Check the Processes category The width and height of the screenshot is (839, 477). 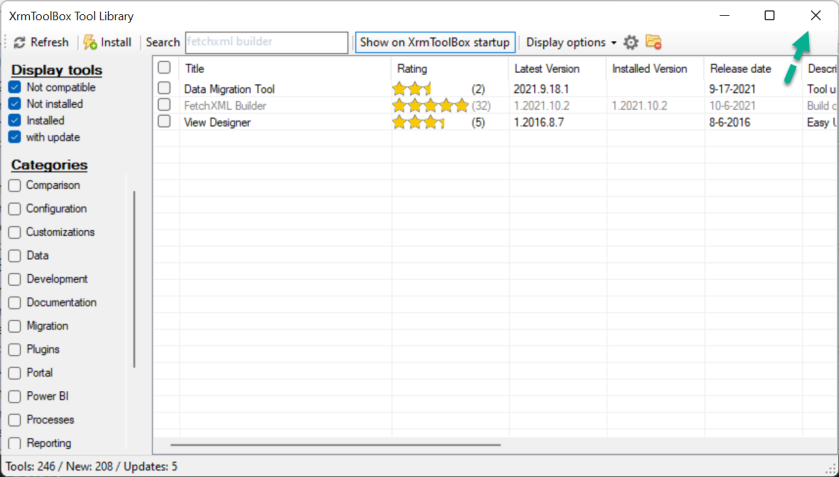tap(15, 420)
